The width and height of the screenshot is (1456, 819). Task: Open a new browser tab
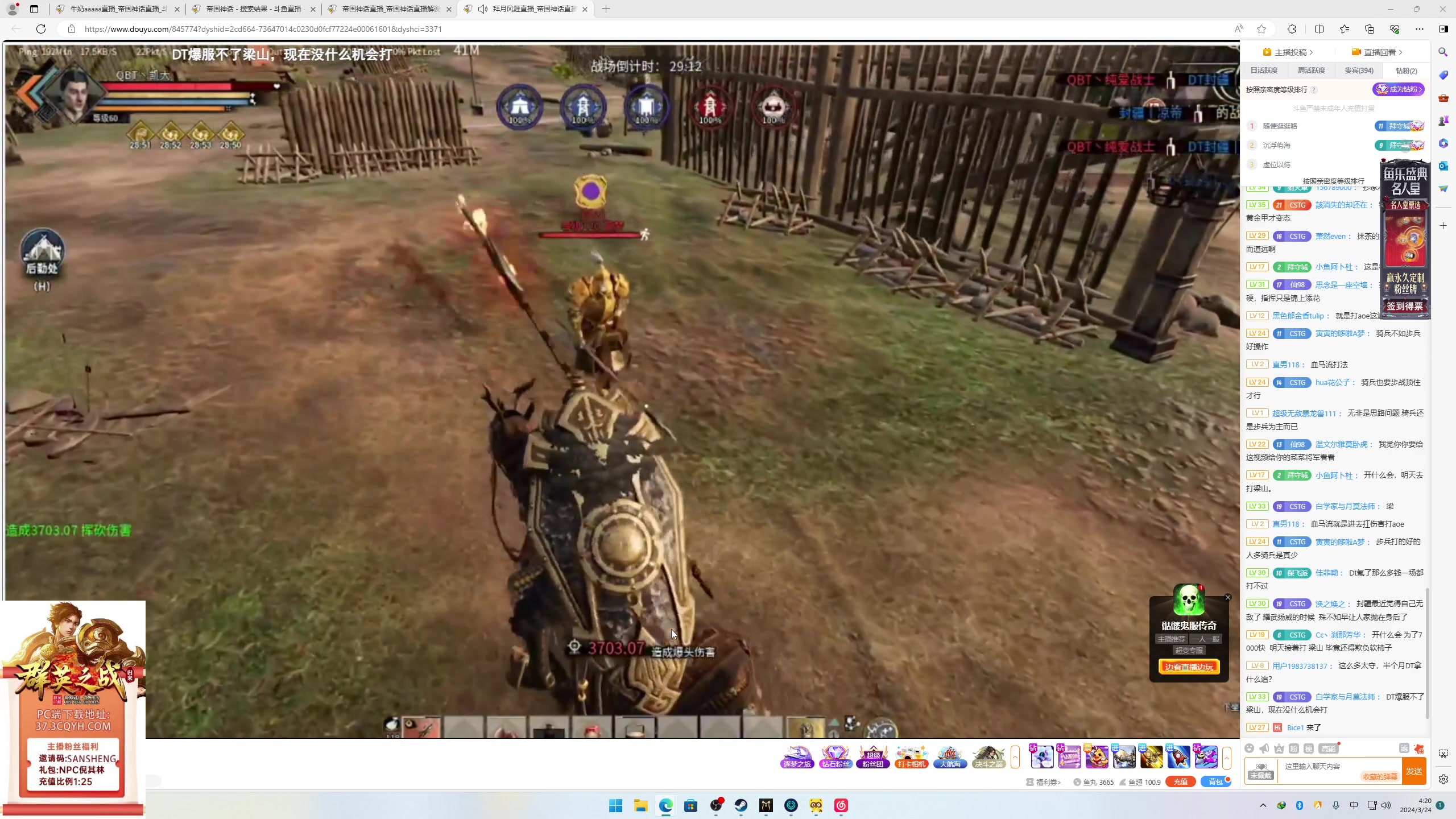606,9
